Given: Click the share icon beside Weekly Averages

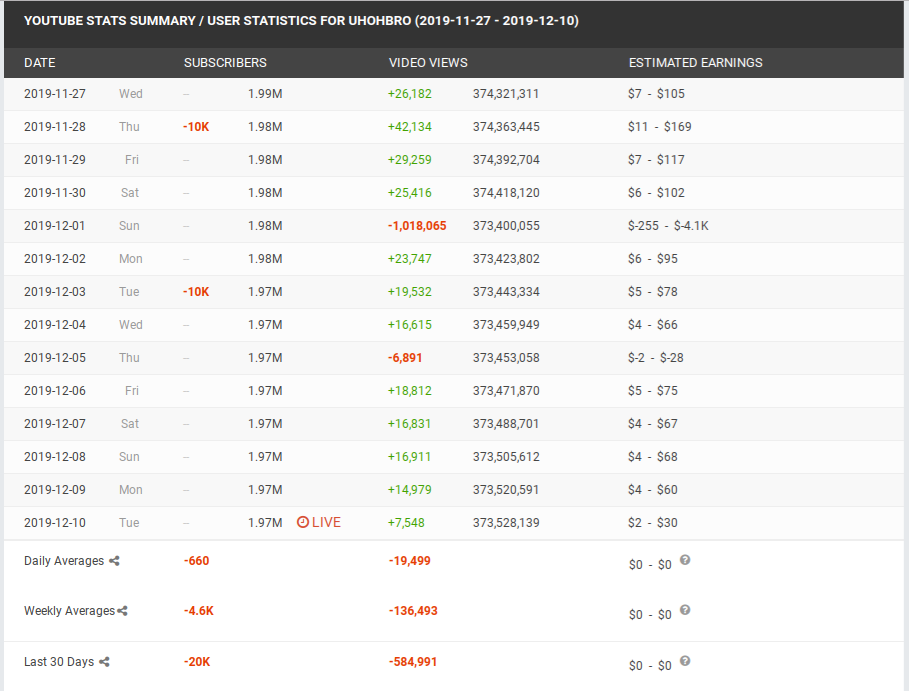Looking at the screenshot, I should tap(122, 610).
